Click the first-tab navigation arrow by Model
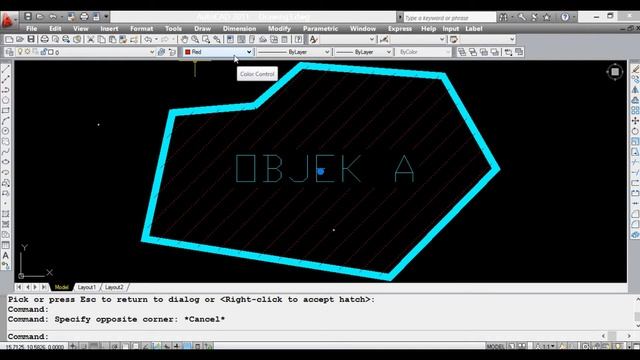 pos(19,287)
